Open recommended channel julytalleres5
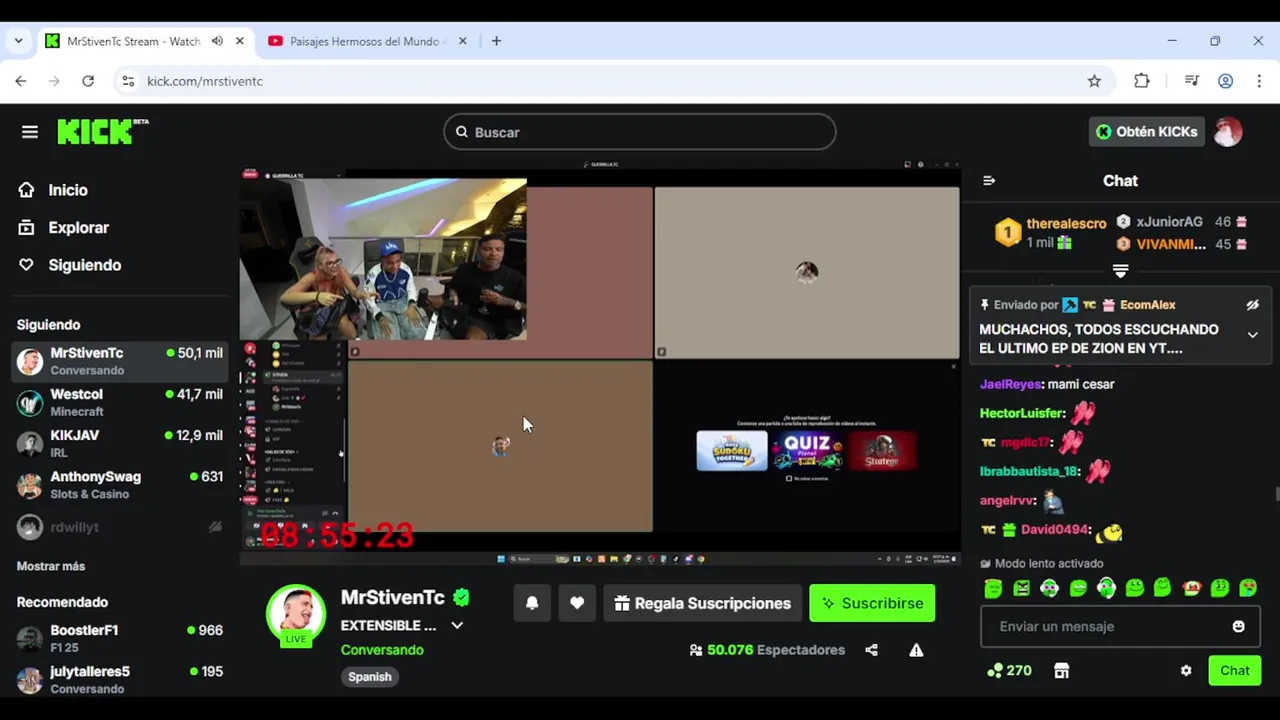The image size is (1280, 720). pyautogui.click(x=120, y=679)
